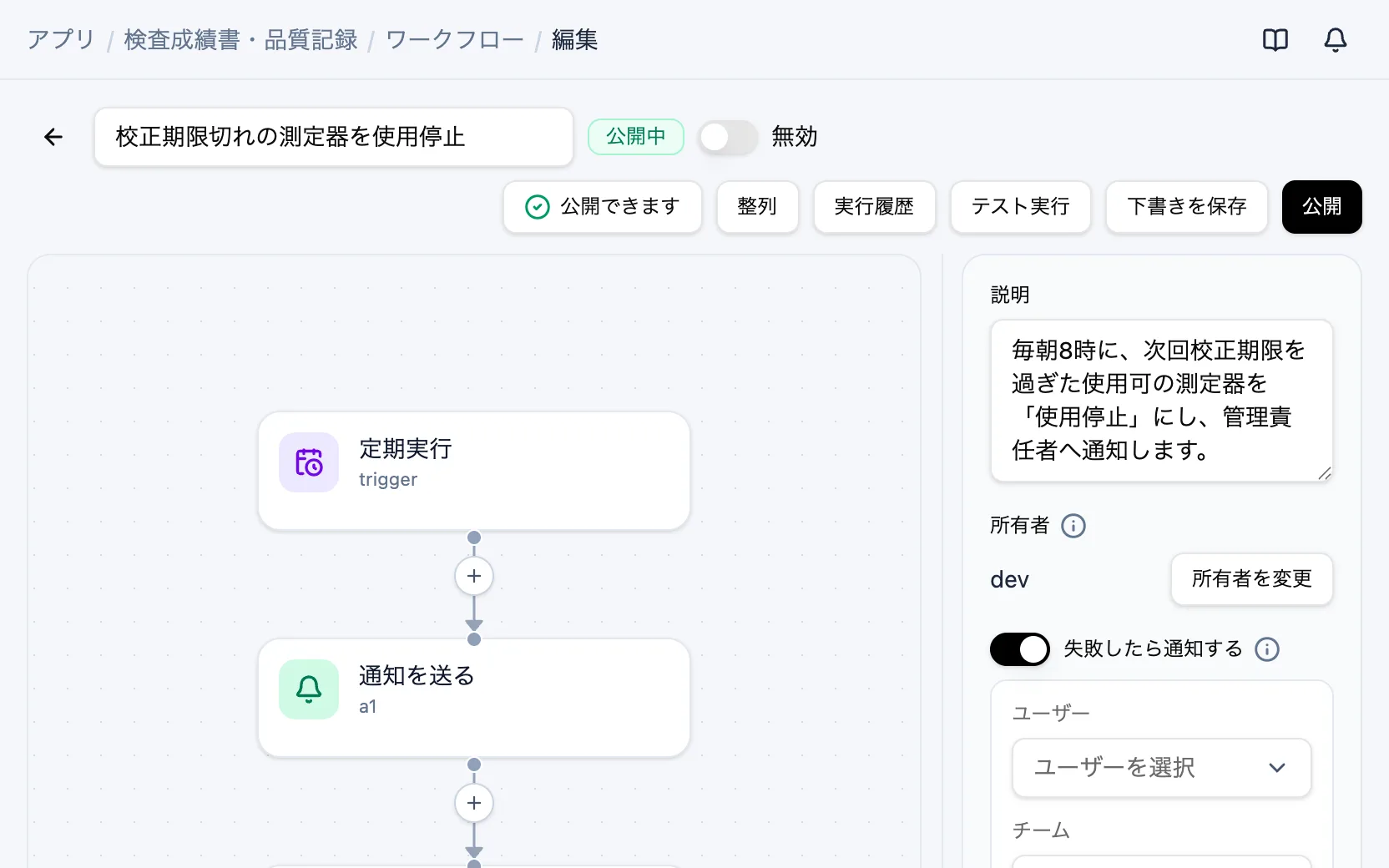The height and width of the screenshot is (868, 1389).
Task: Run テスト実行
Action: tap(1021, 207)
